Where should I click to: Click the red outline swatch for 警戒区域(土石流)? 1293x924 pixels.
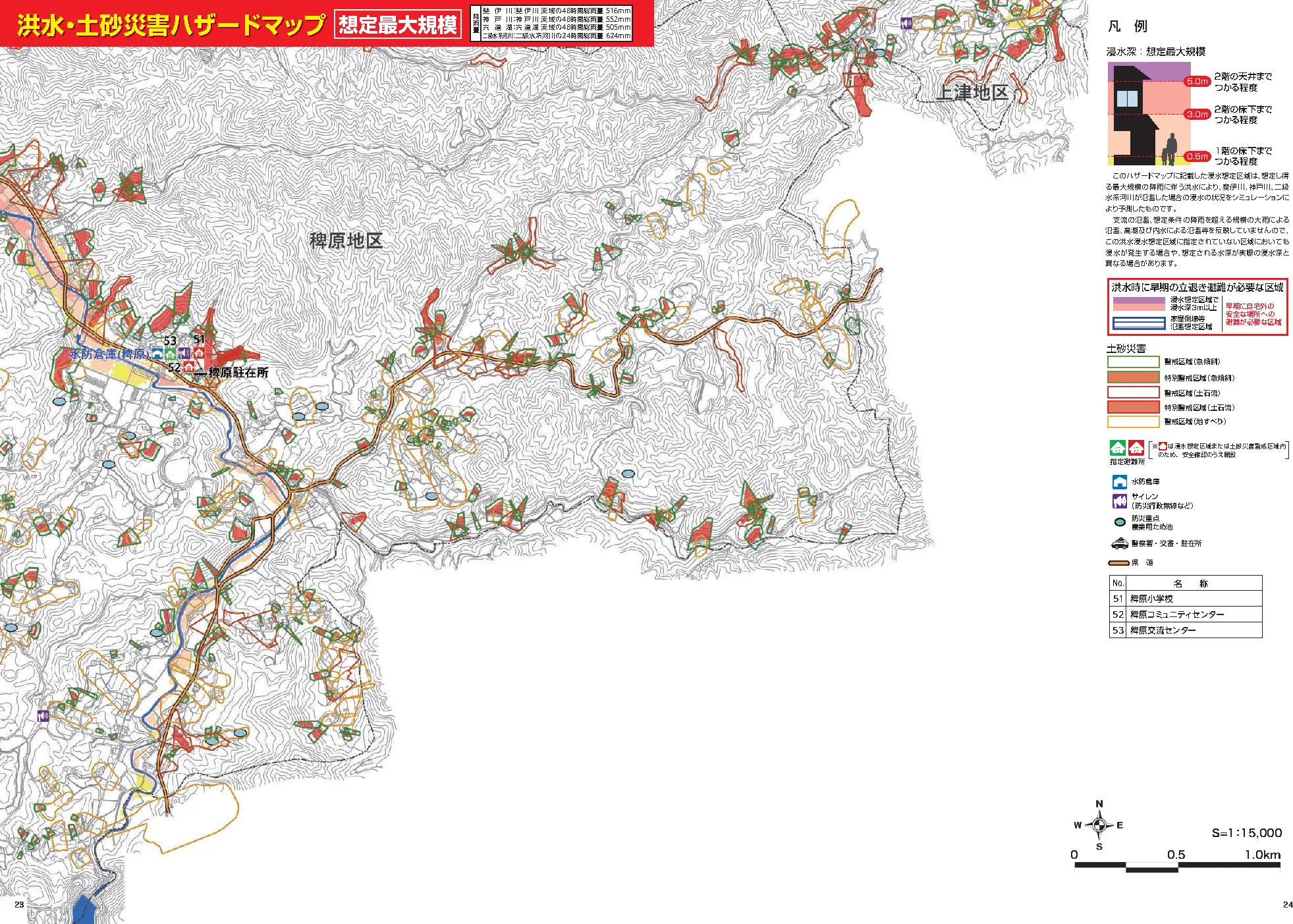pos(1133,393)
